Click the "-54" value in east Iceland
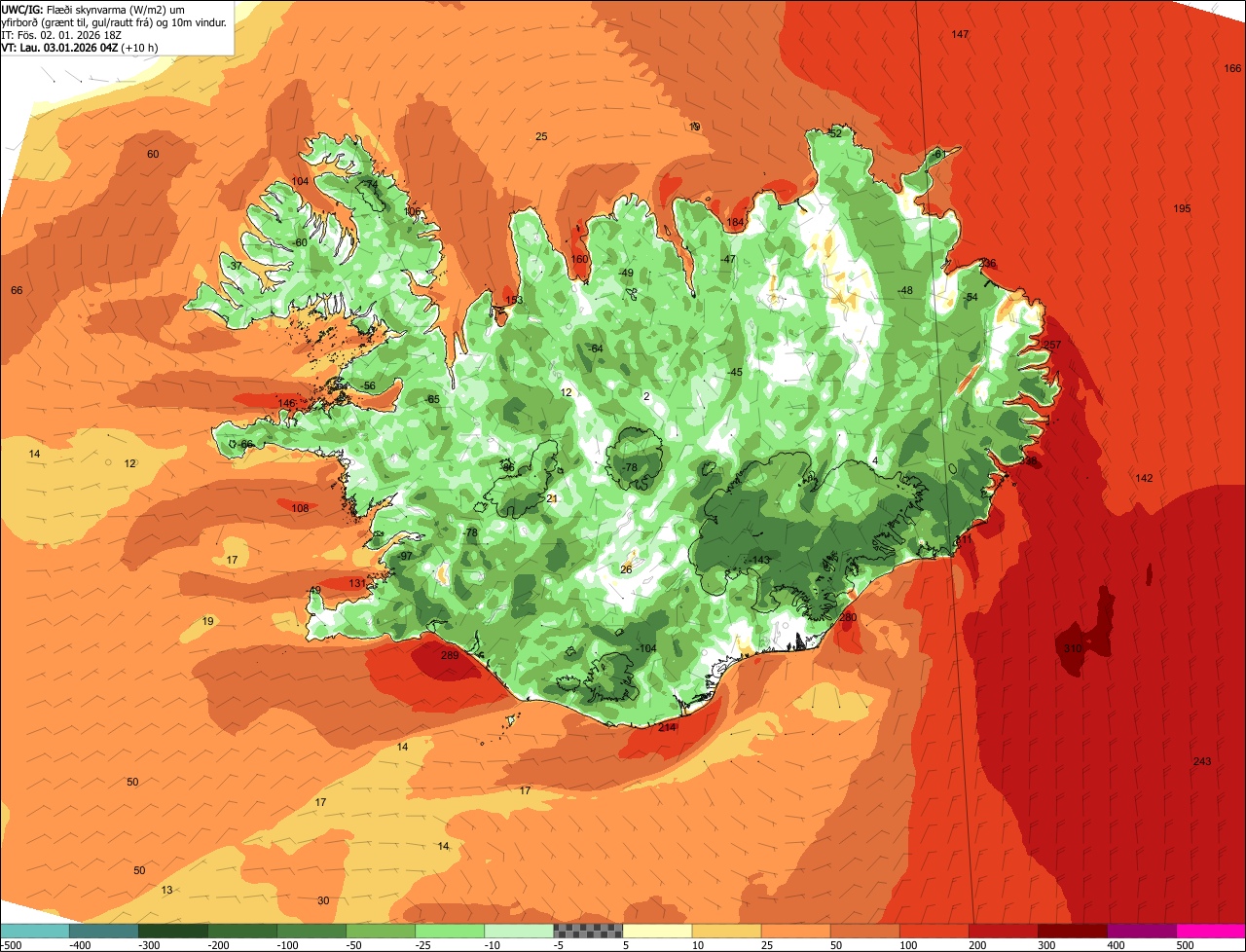Screen dimensions: 1246x952 coord(970,297)
